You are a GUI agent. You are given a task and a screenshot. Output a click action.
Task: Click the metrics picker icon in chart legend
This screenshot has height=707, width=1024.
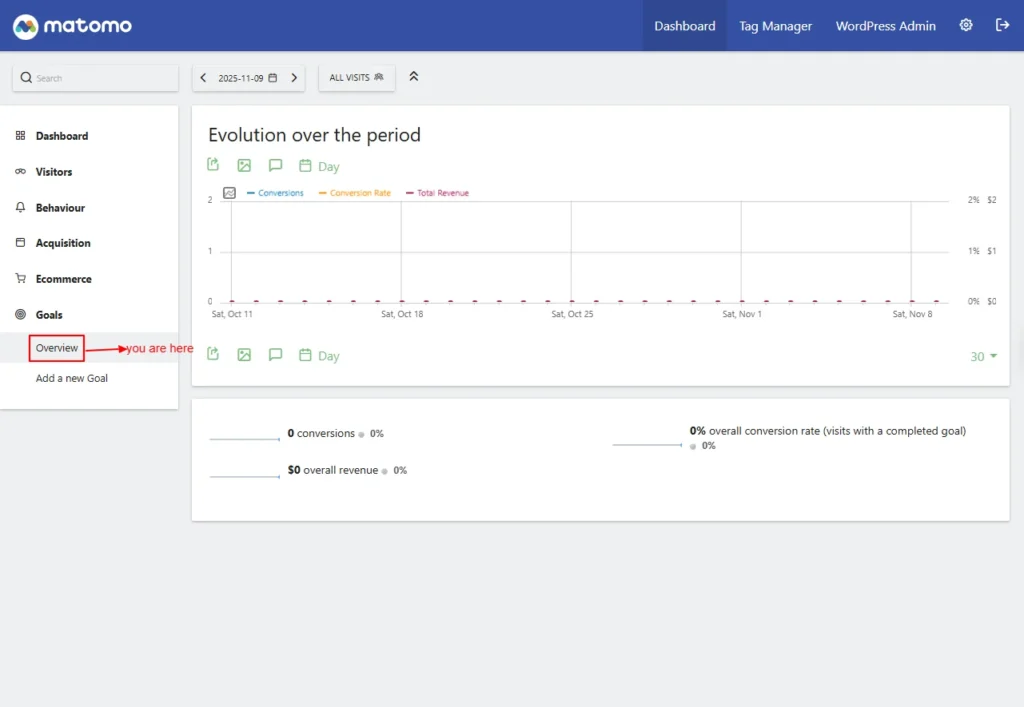point(229,193)
